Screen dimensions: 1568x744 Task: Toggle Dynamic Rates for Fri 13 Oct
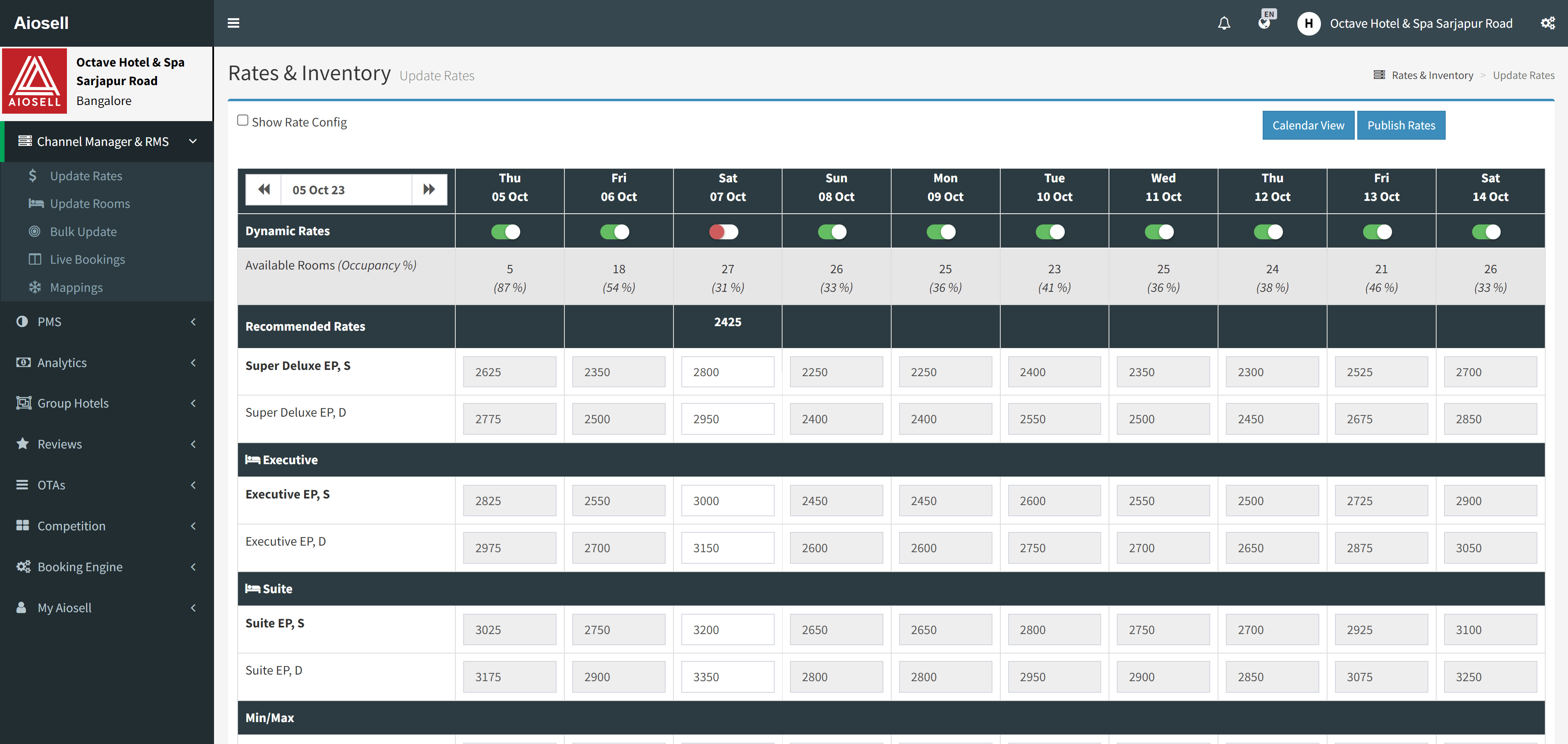[1377, 231]
